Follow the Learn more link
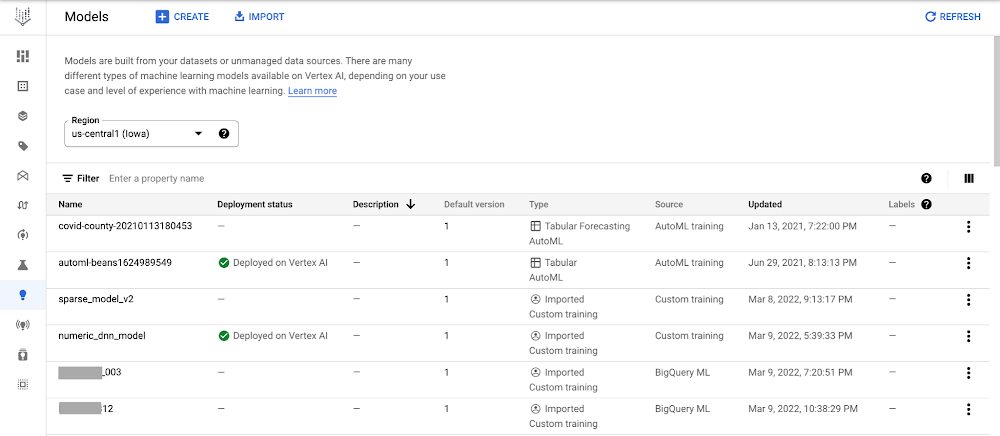Image resolution: width=1000 pixels, height=436 pixels. point(312,91)
